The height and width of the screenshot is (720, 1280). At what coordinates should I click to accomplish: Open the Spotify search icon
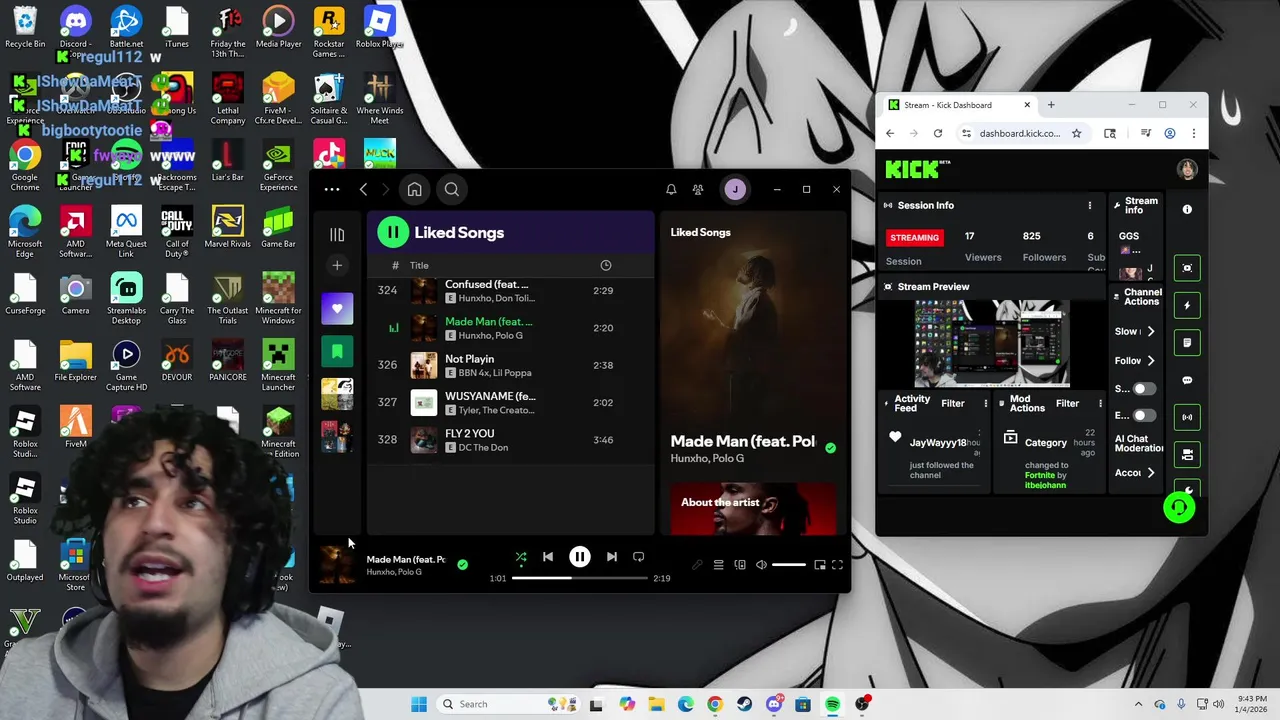452,189
